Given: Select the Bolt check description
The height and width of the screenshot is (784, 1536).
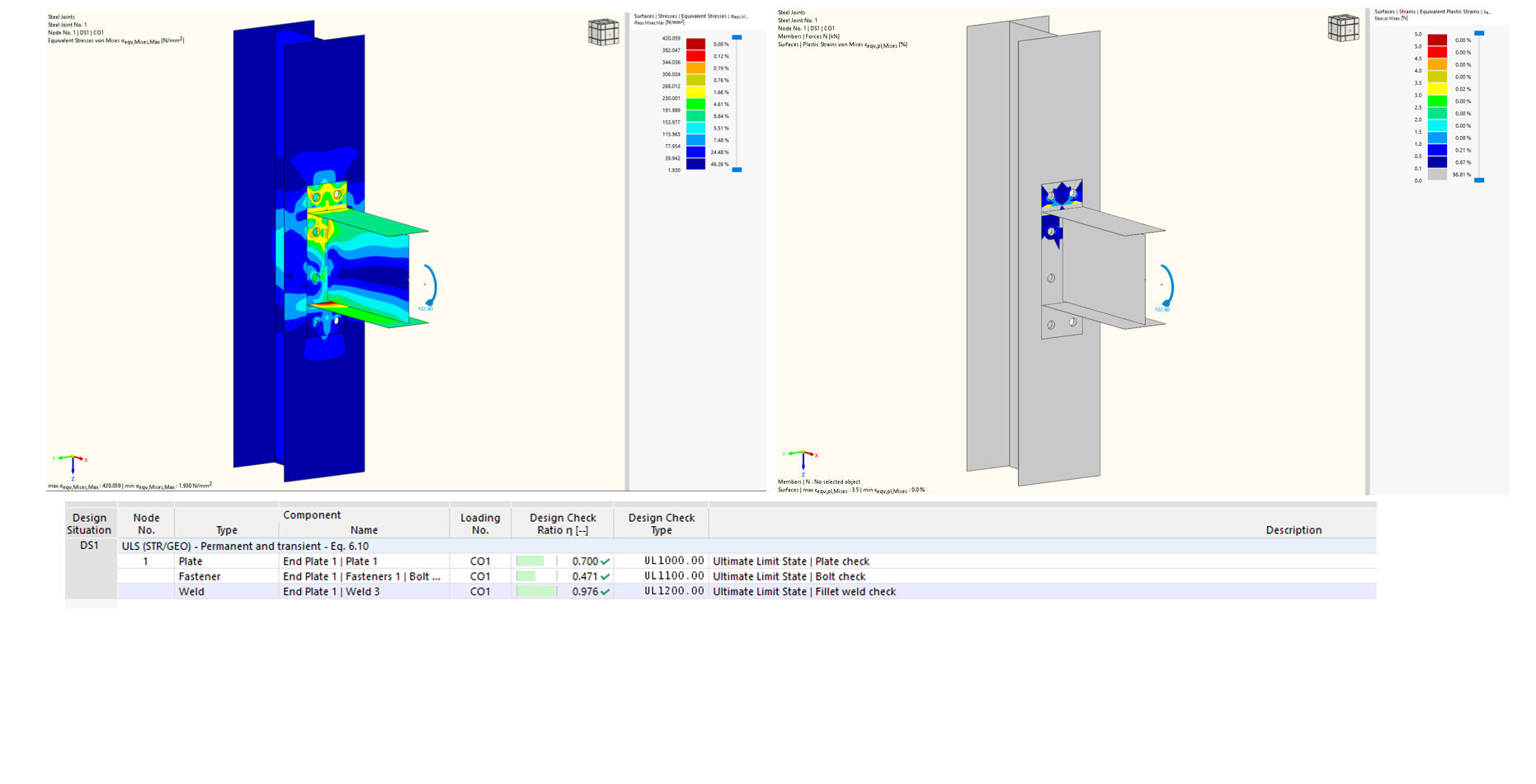Looking at the screenshot, I should [789, 577].
